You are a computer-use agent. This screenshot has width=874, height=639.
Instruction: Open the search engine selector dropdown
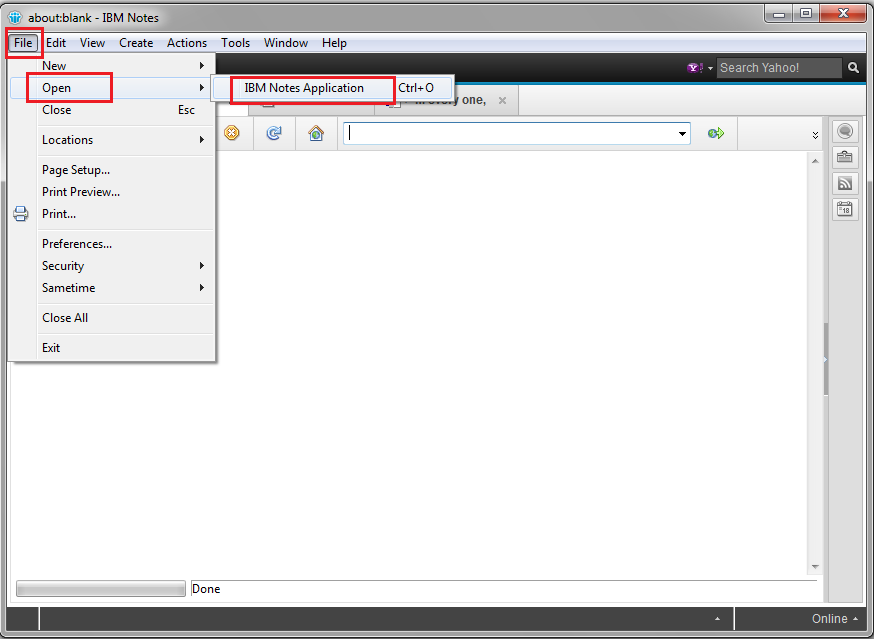(x=710, y=69)
